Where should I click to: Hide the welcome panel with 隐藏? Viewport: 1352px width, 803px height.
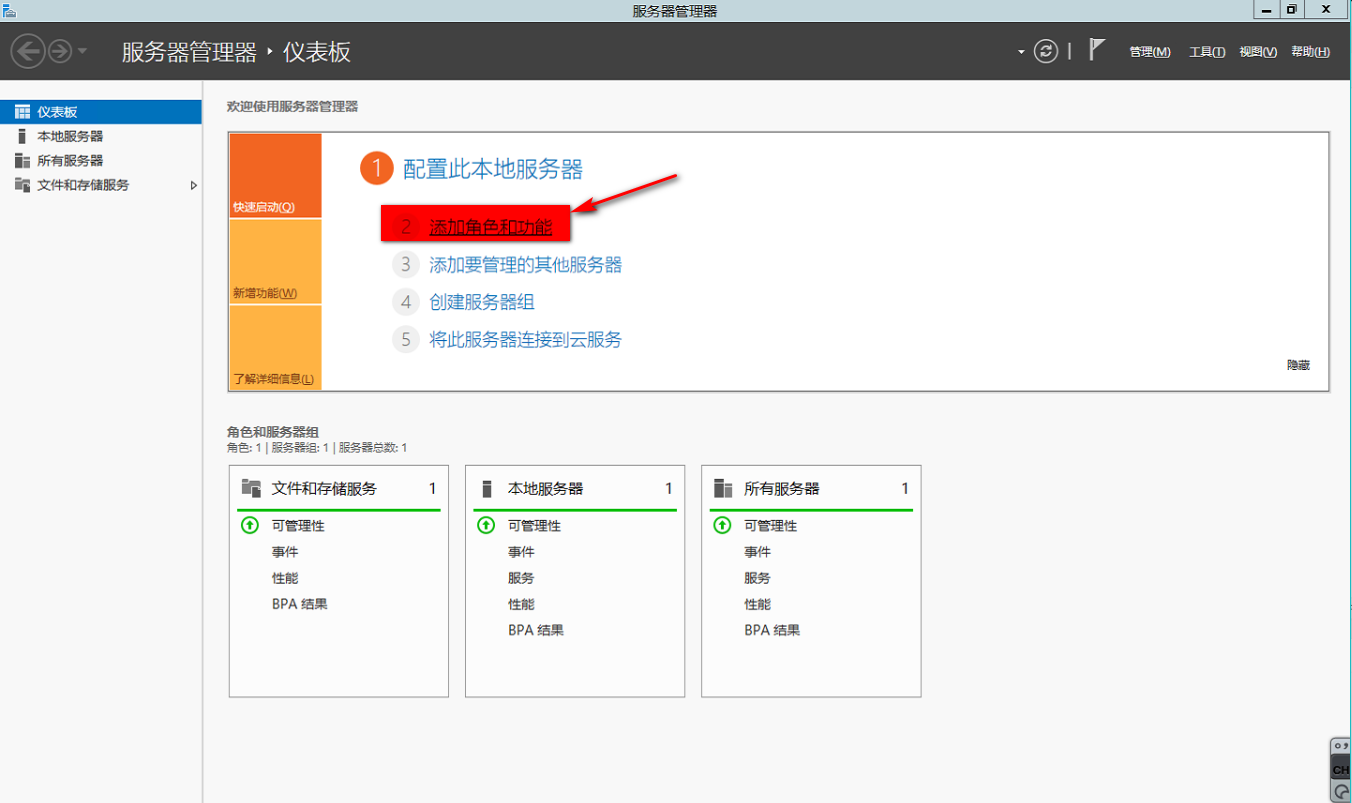point(1298,366)
